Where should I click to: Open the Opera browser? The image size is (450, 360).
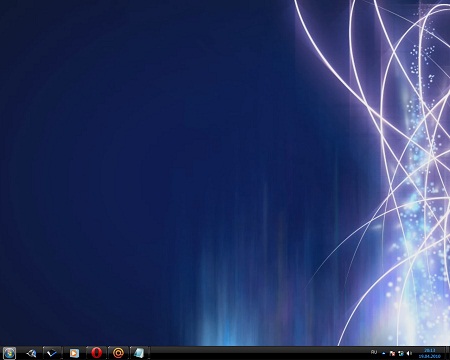coord(97,353)
